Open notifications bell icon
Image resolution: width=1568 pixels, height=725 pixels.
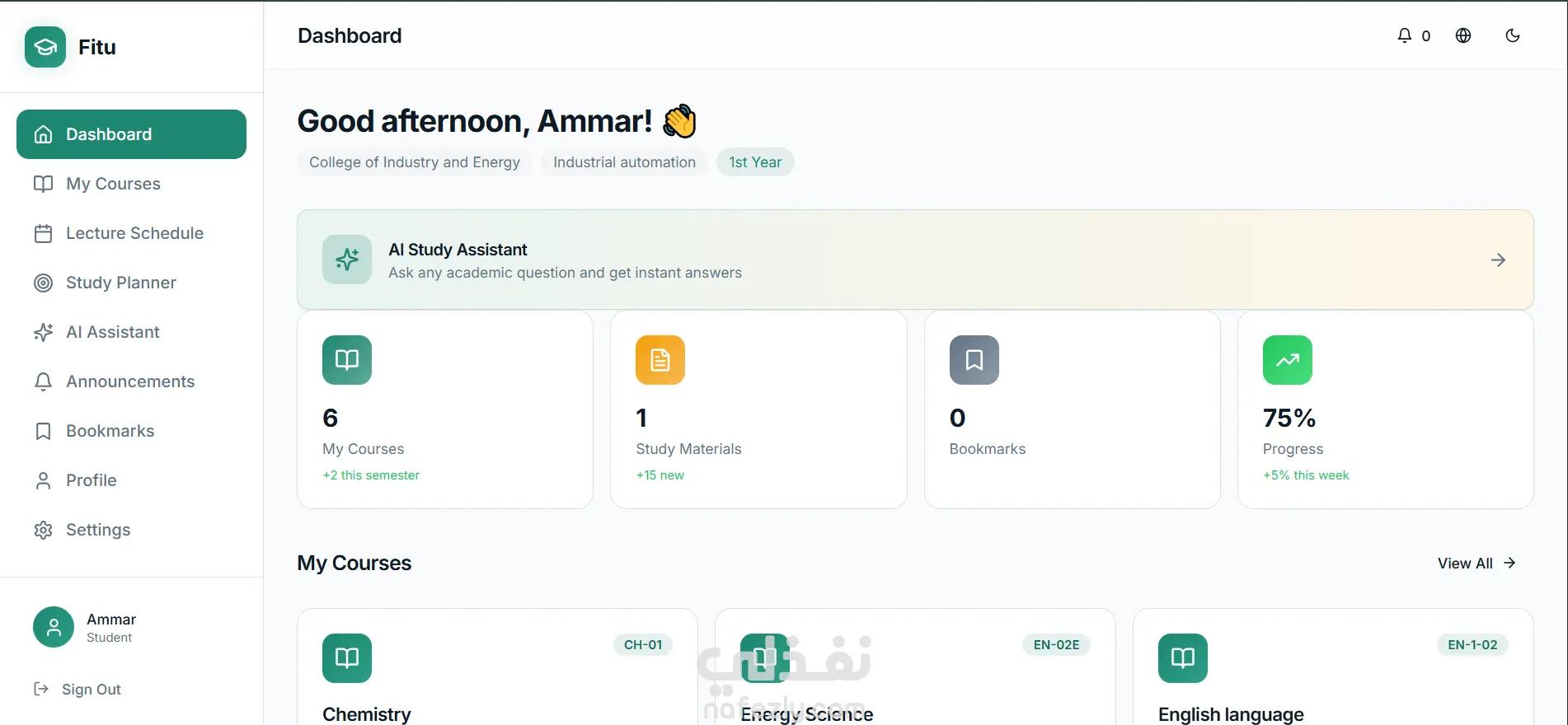coord(1405,35)
